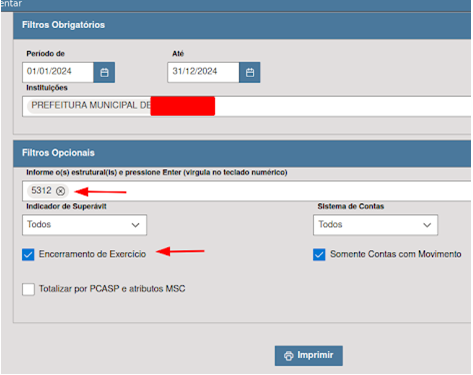473x375 pixels.
Task: Click the Filtros Opcionais section header
Action: (x=242, y=153)
